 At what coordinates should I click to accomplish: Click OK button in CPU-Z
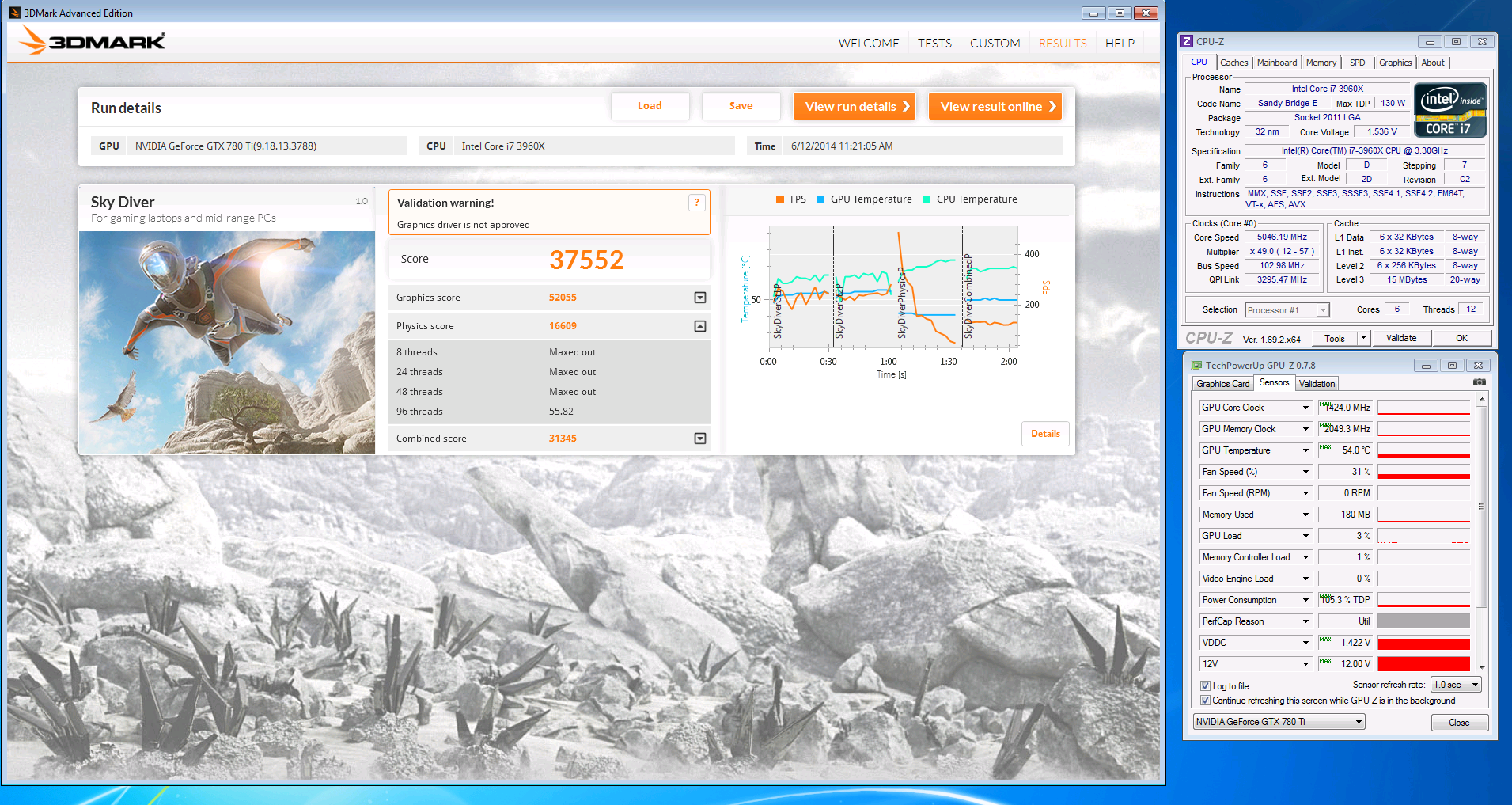coord(1461,338)
